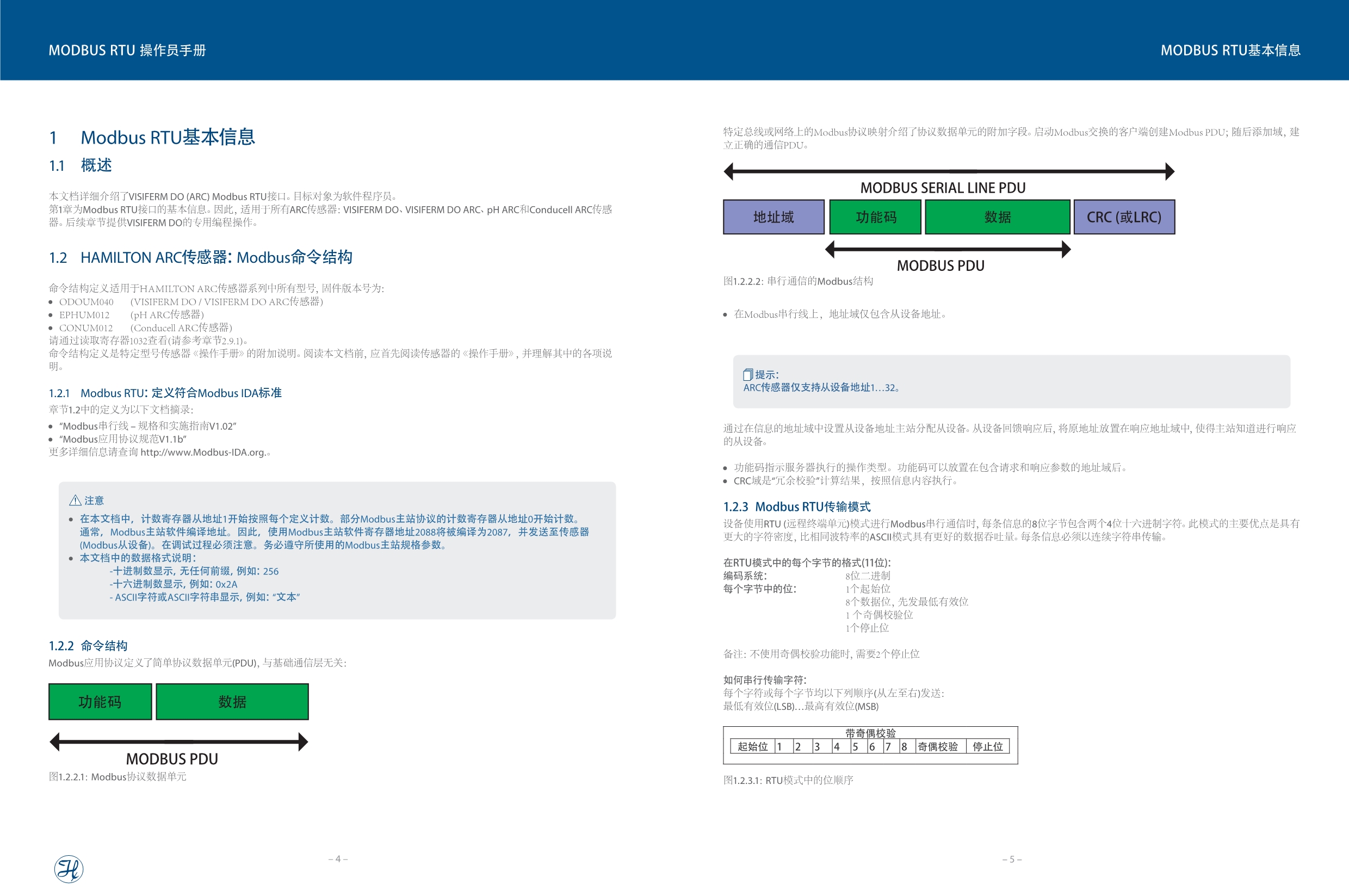Click the Hamilton logo at page bottom
The width and height of the screenshot is (1349, 896).
tap(69, 869)
